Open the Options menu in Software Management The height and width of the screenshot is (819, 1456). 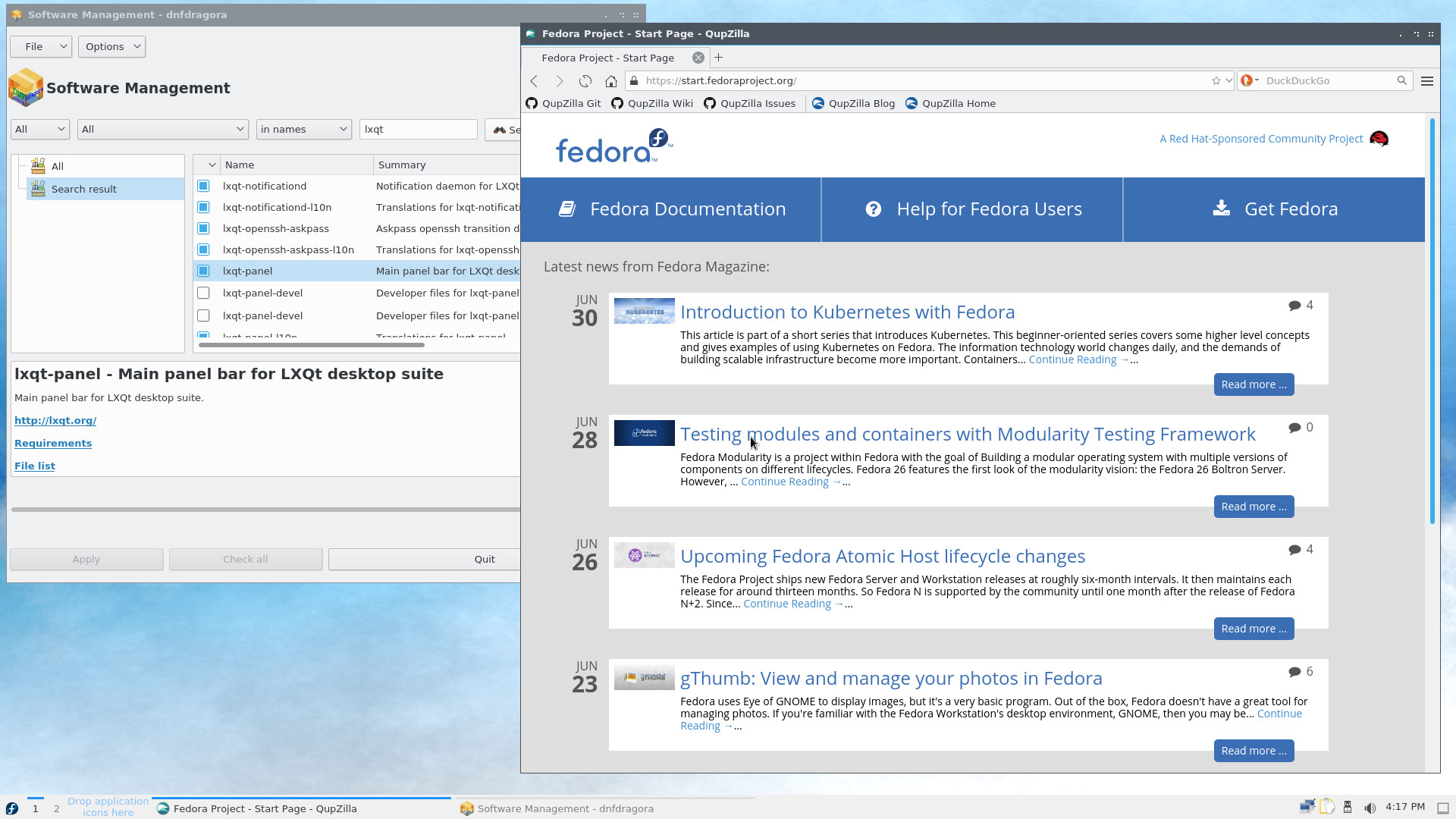pos(111,46)
